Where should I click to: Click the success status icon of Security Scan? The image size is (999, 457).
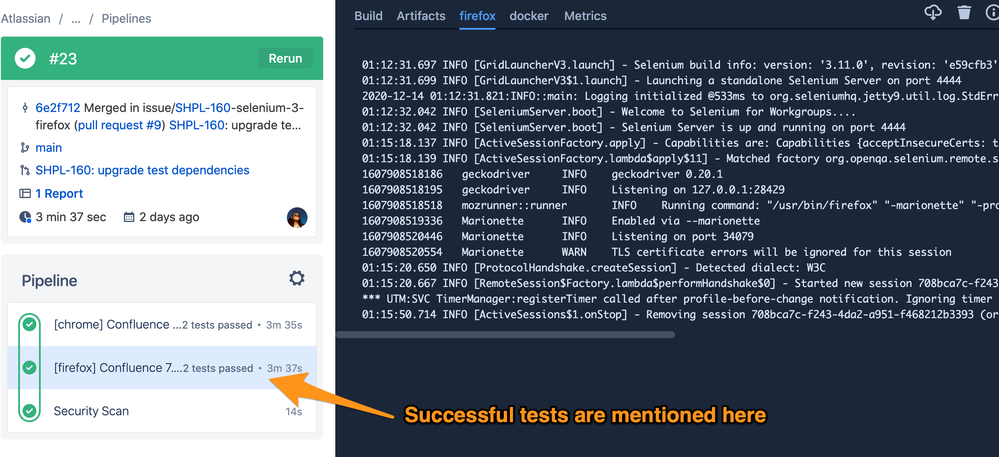coord(29,411)
